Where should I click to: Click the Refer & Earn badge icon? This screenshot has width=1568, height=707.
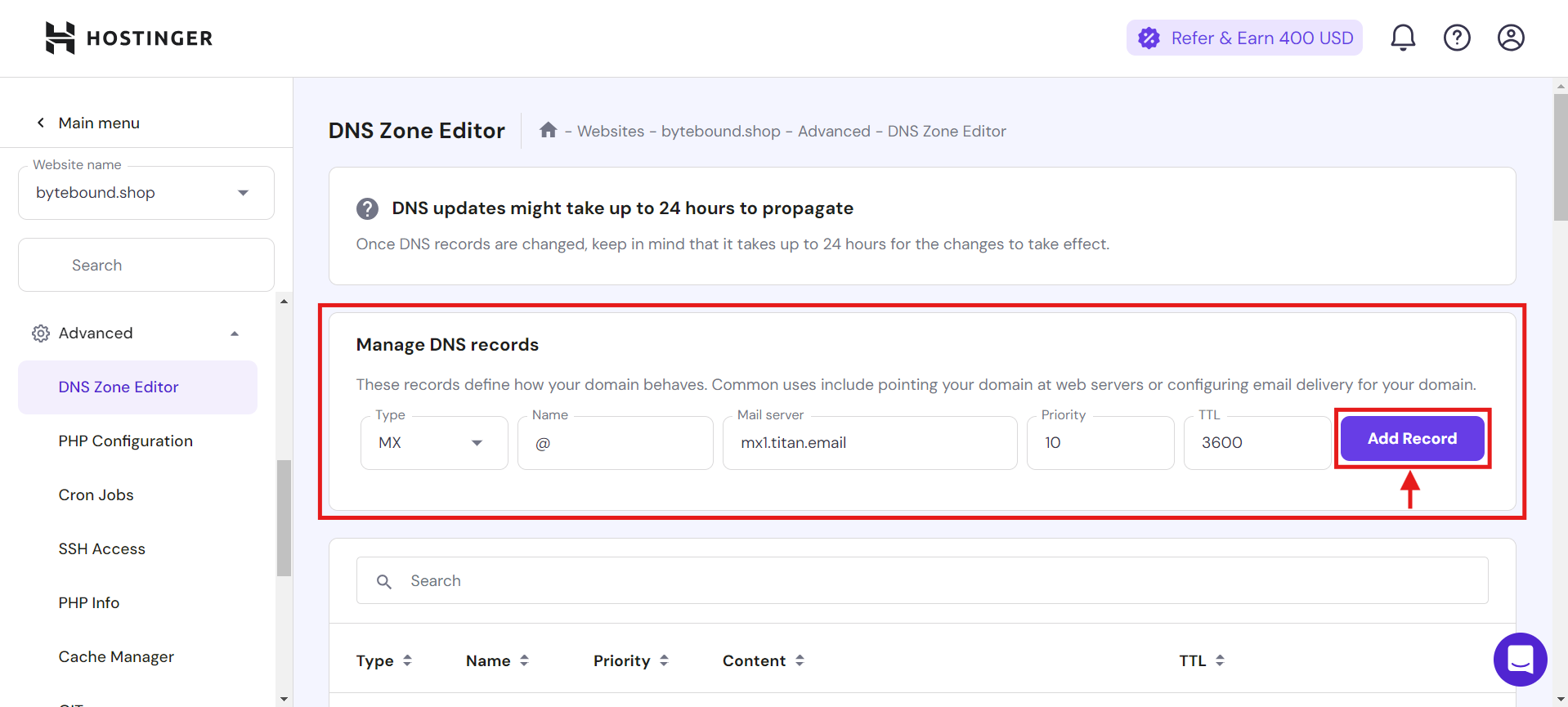[1149, 38]
